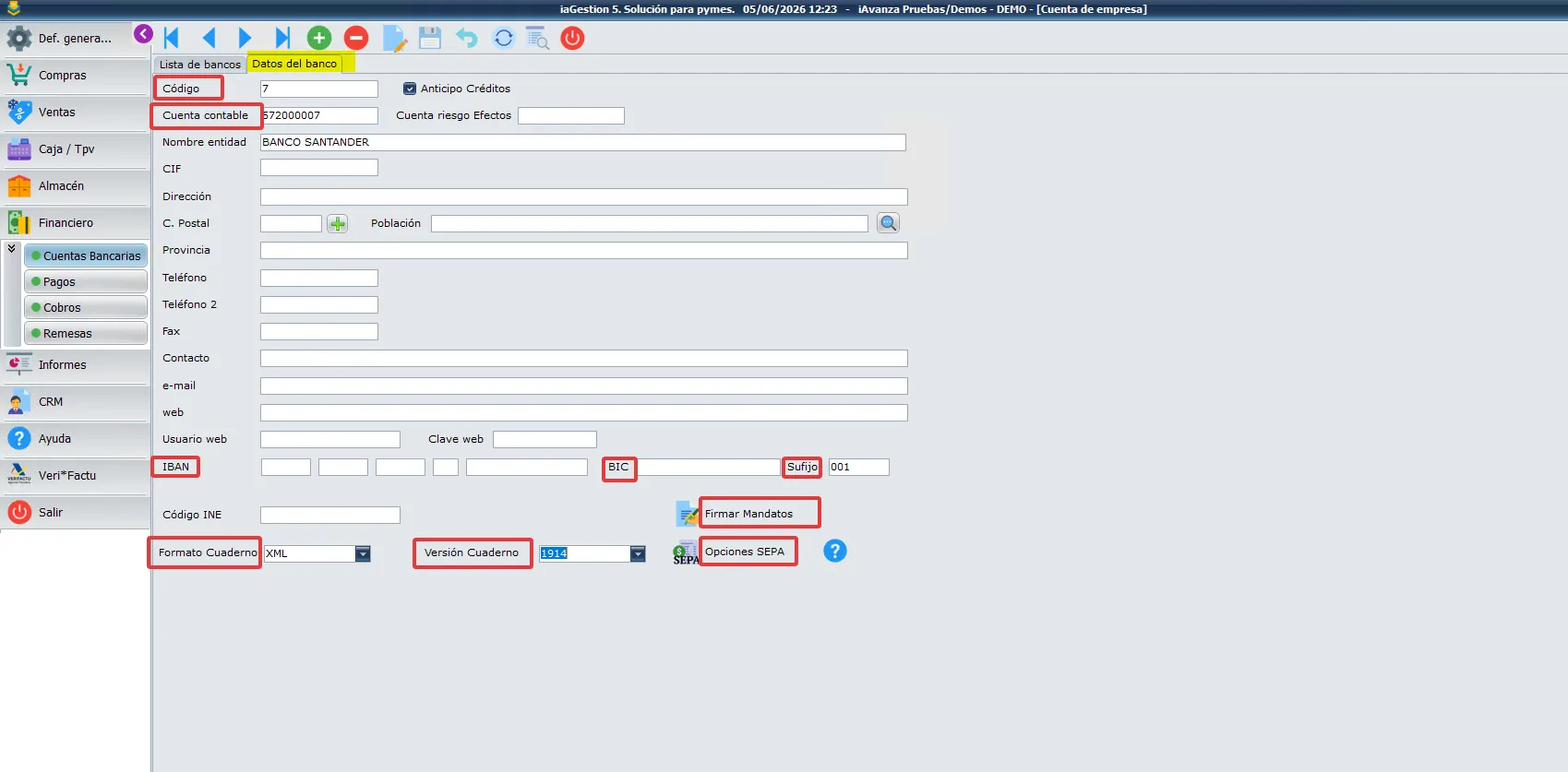The width and height of the screenshot is (1568, 772).
Task: Go to next record arrow
Action: (245, 38)
